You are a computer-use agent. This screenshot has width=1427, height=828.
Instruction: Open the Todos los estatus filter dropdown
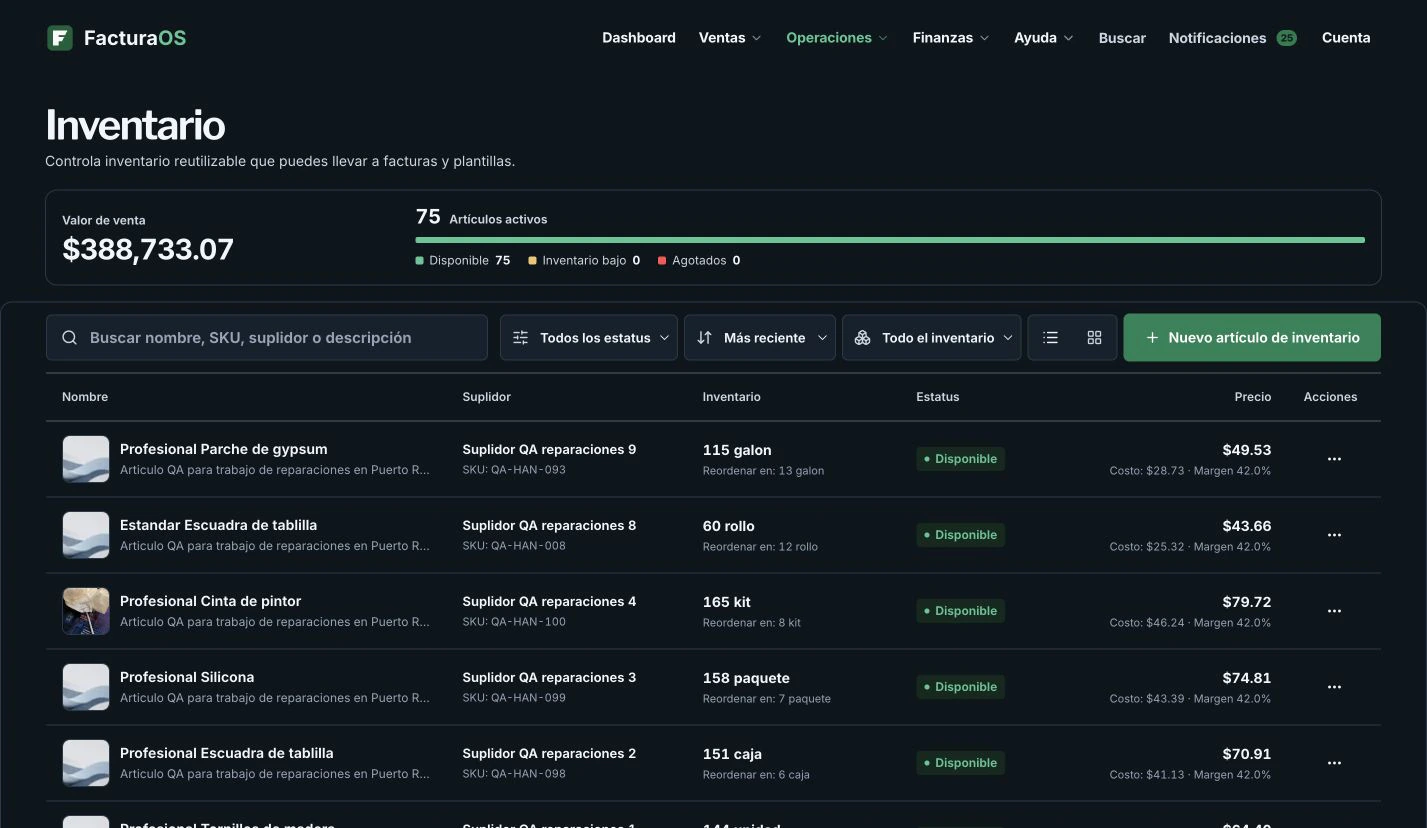tap(589, 338)
